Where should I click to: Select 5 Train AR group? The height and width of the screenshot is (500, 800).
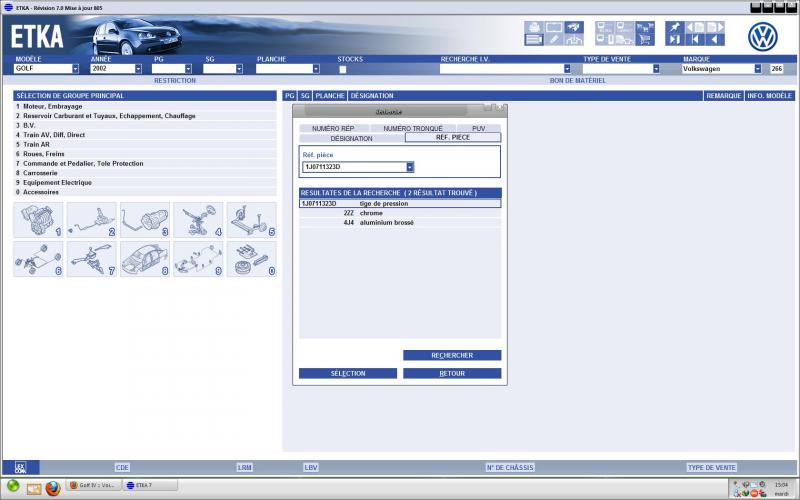pyautogui.click(x=145, y=144)
